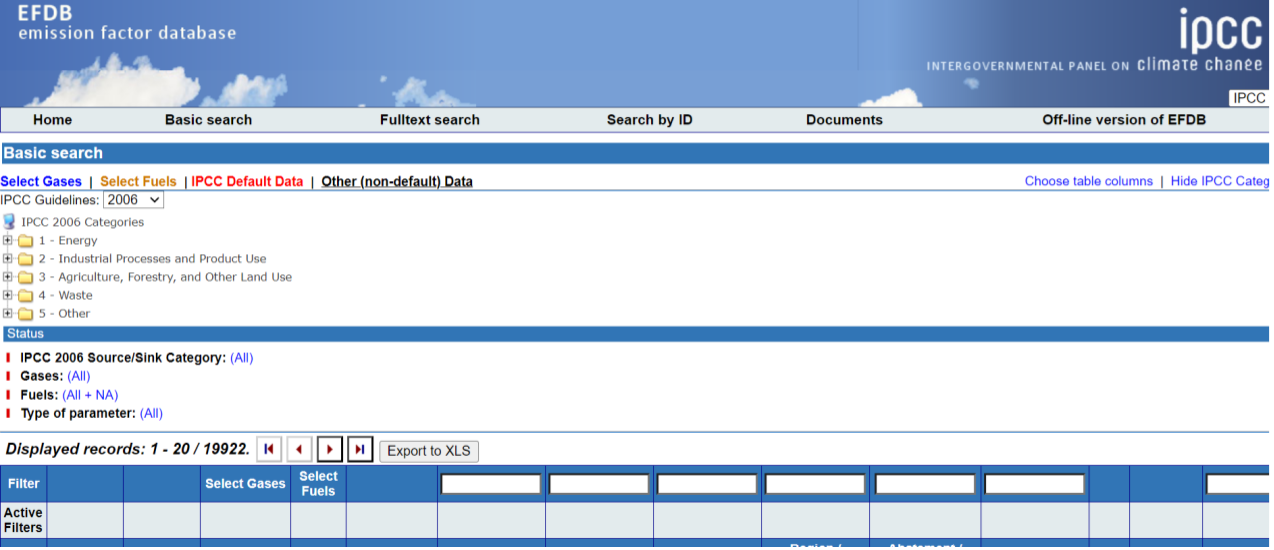Viewport: 1274px width, 550px height.
Task: Click Select Gases in the table header
Action: pos(245,484)
